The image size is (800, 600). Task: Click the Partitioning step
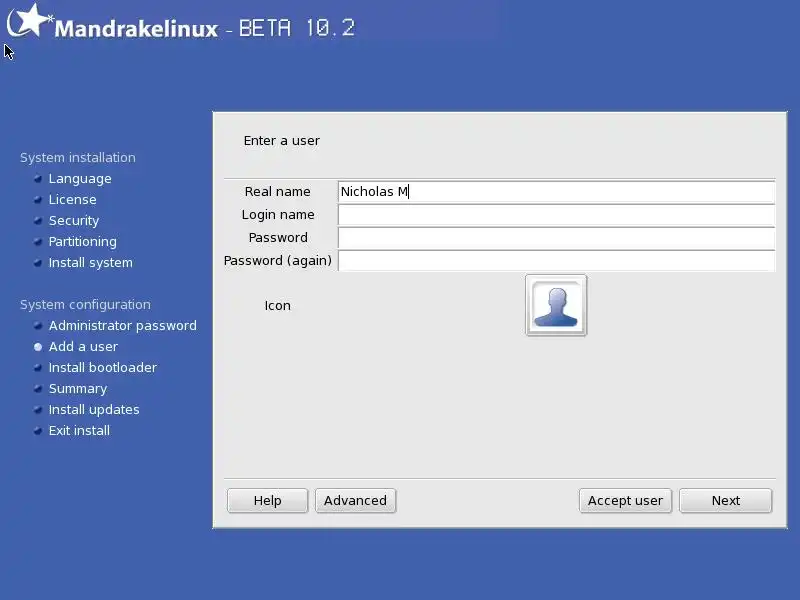click(x=82, y=241)
